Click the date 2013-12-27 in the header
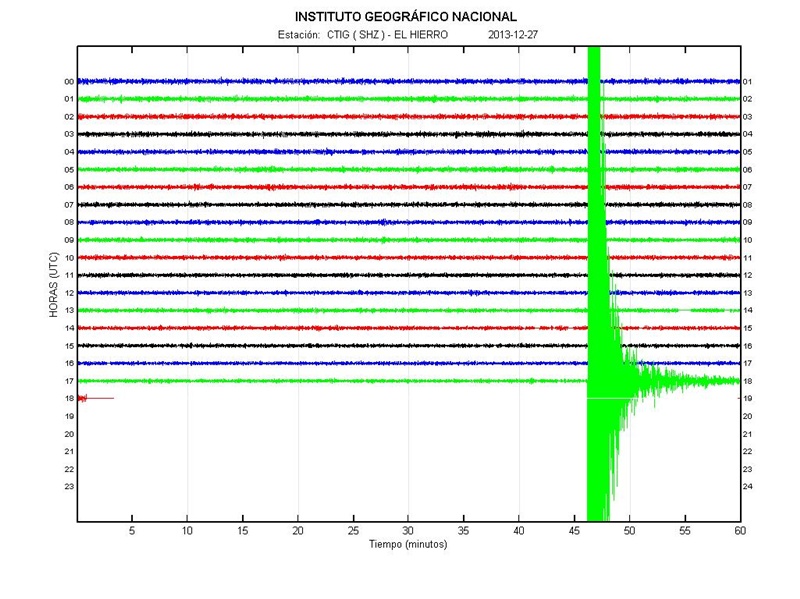 click(513, 35)
